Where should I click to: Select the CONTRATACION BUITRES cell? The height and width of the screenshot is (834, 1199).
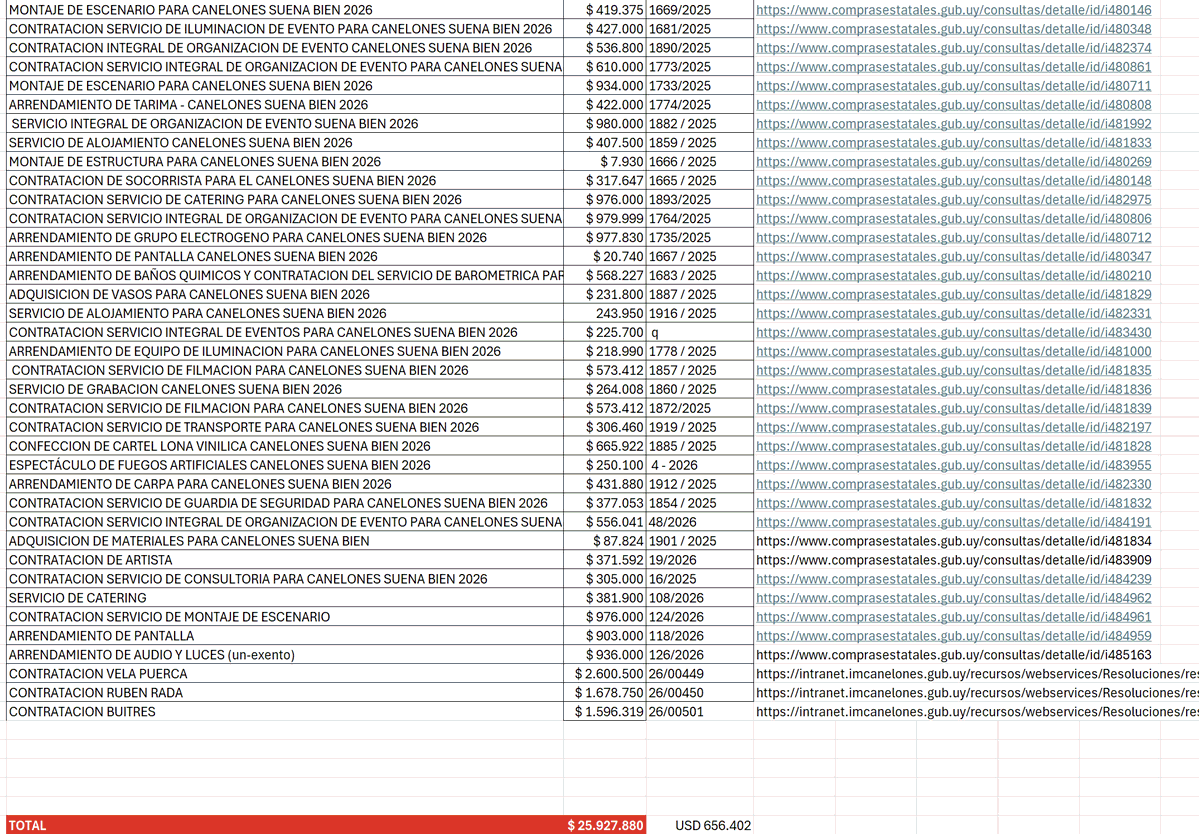click(284, 712)
